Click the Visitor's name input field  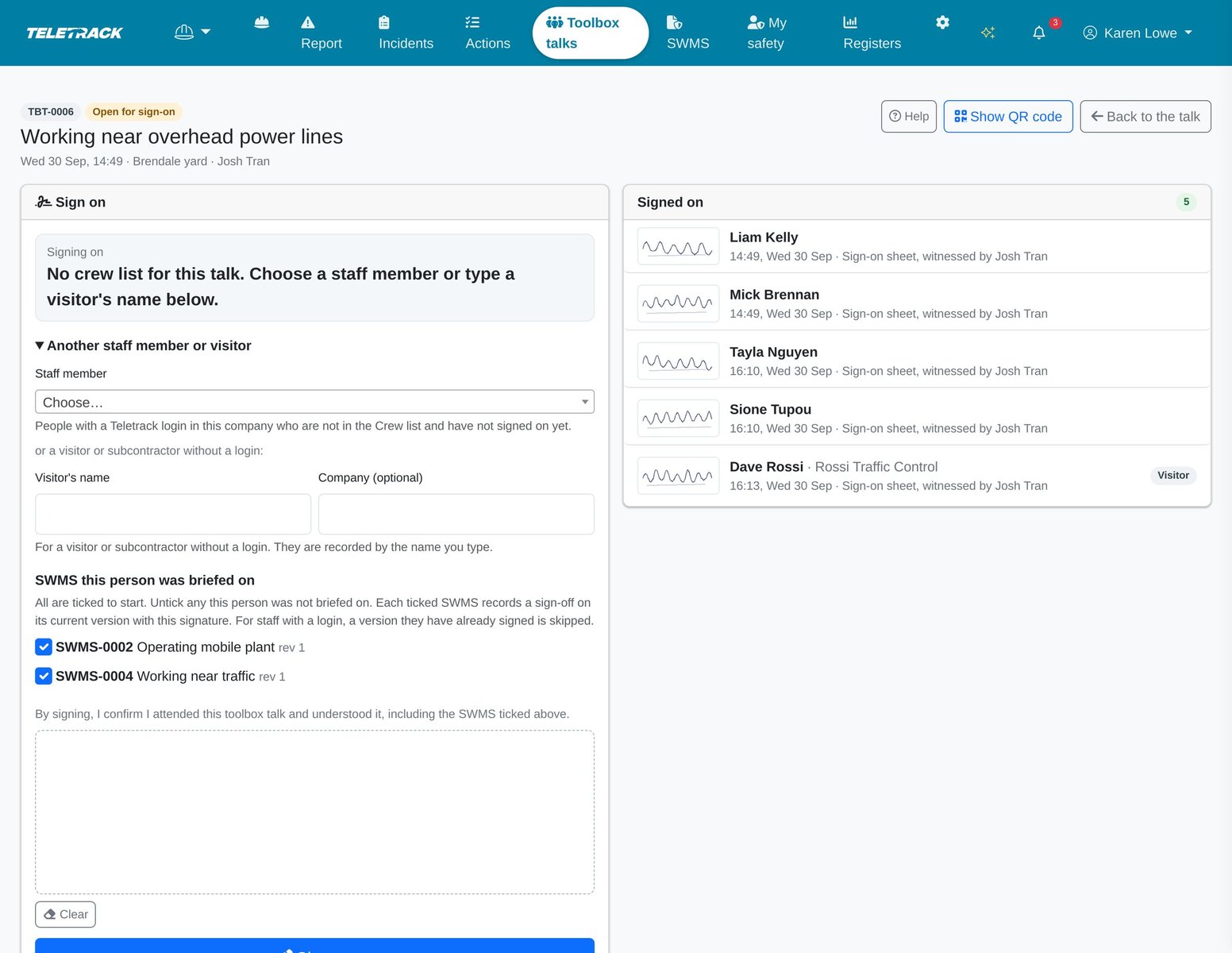(x=173, y=515)
